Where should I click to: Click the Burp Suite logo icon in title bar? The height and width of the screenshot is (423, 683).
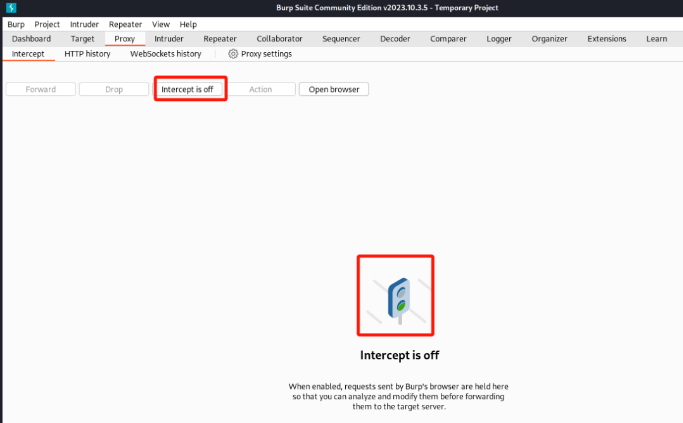(11, 7)
